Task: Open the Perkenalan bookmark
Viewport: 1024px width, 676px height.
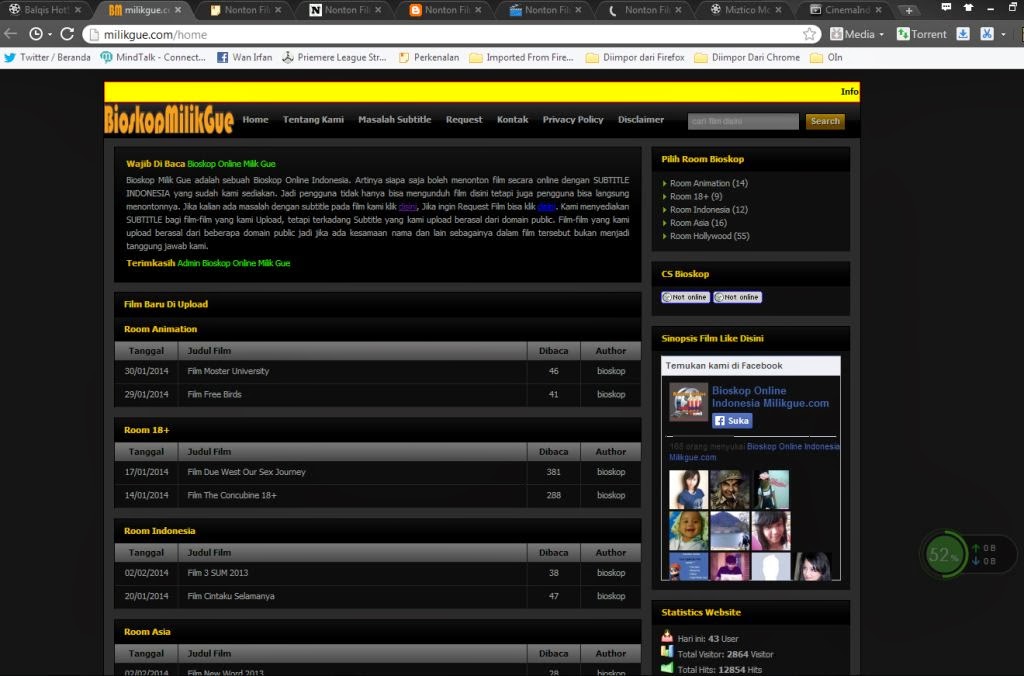Action: 428,57
